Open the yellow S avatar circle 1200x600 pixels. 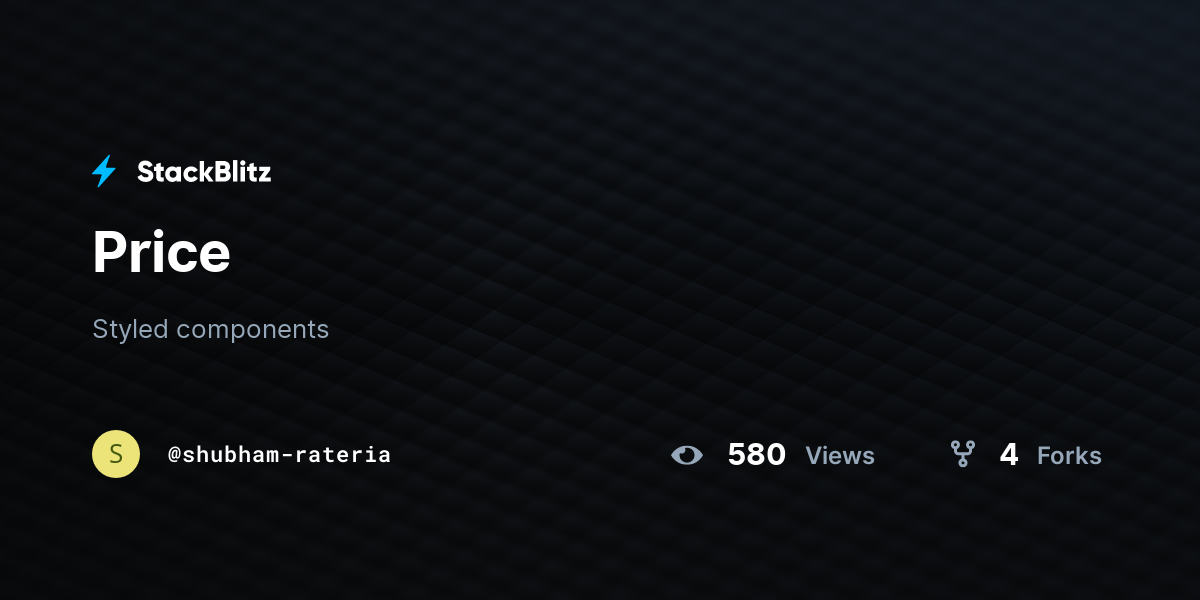[116, 454]
